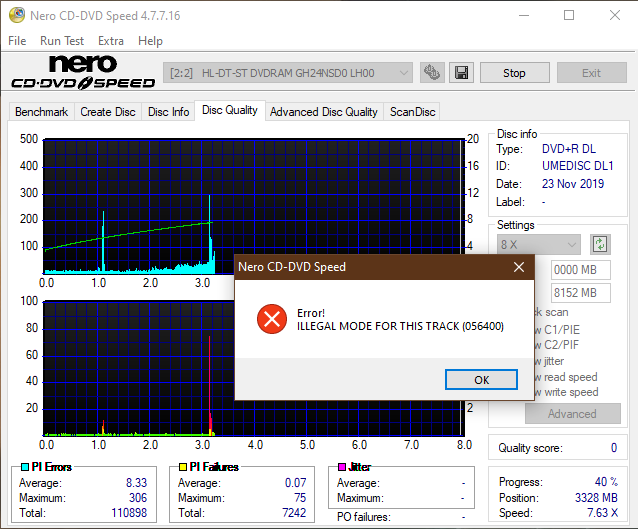Toggle the quick scan option
638x529 pixels.
(x=552, y=313)
